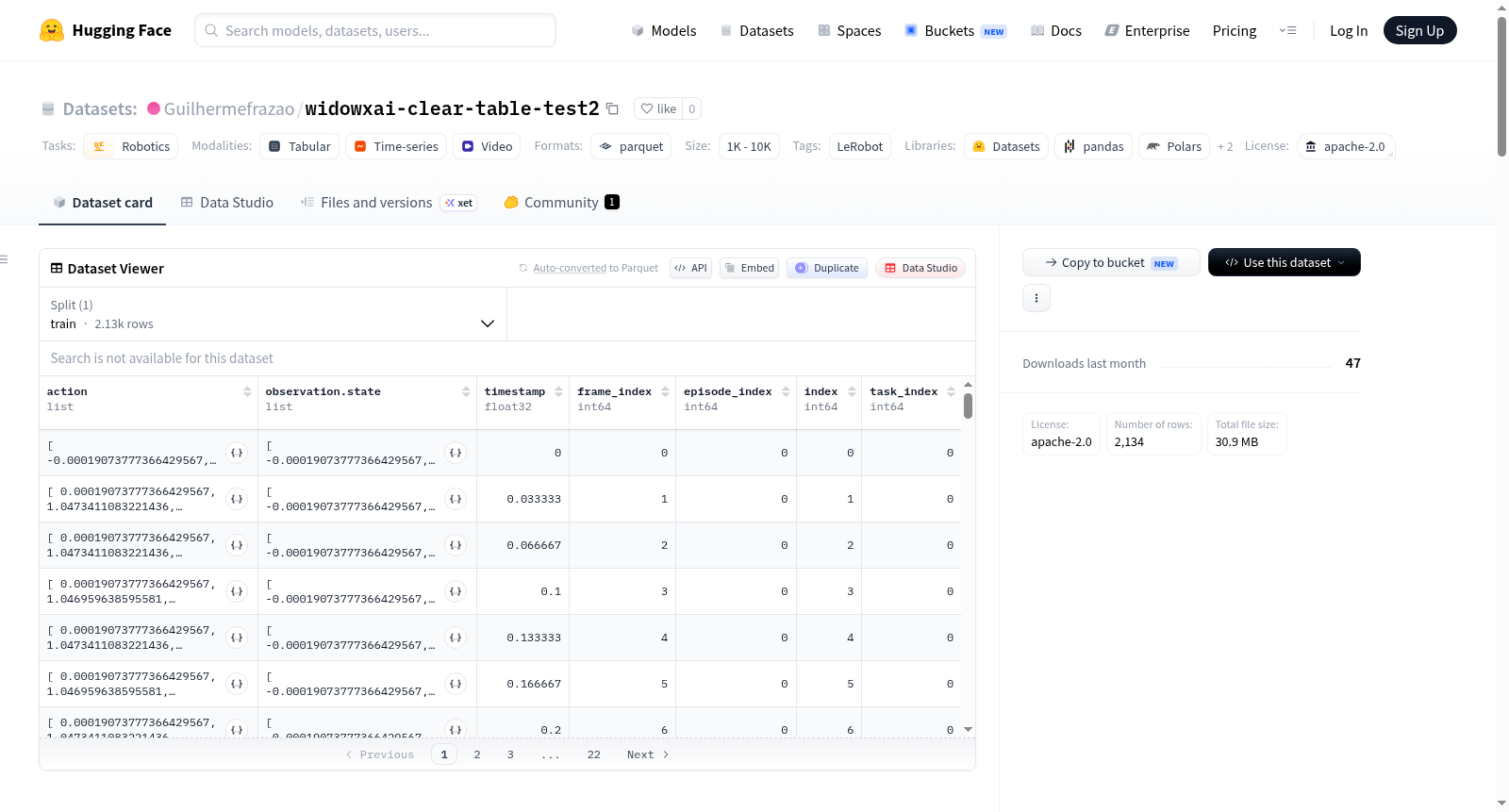Expand the Split train dropdown
Viewport: 1509px width, 812px height.
click(x=273, y=314)
